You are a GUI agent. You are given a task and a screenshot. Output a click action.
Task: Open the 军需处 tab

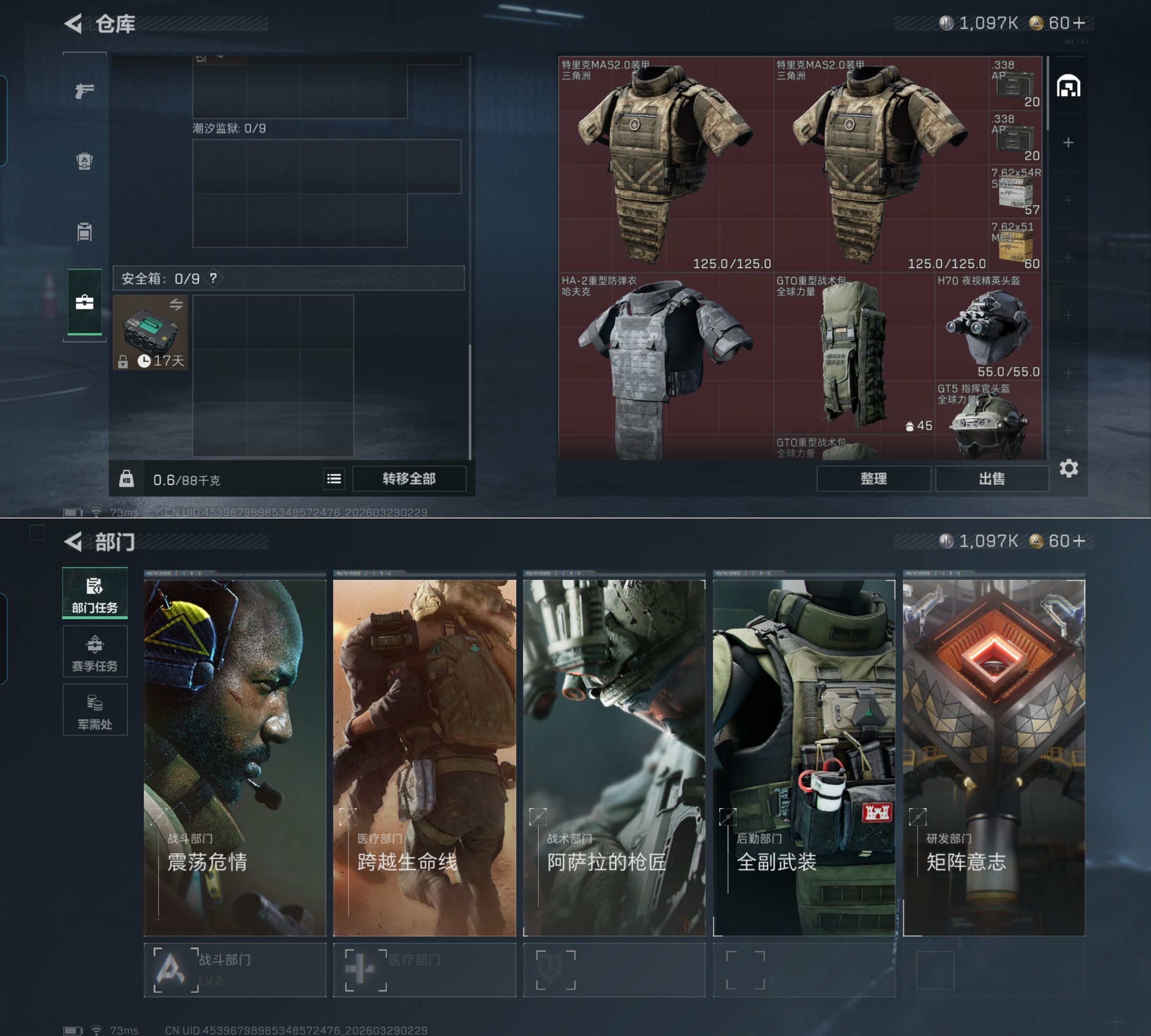(94, 710)
